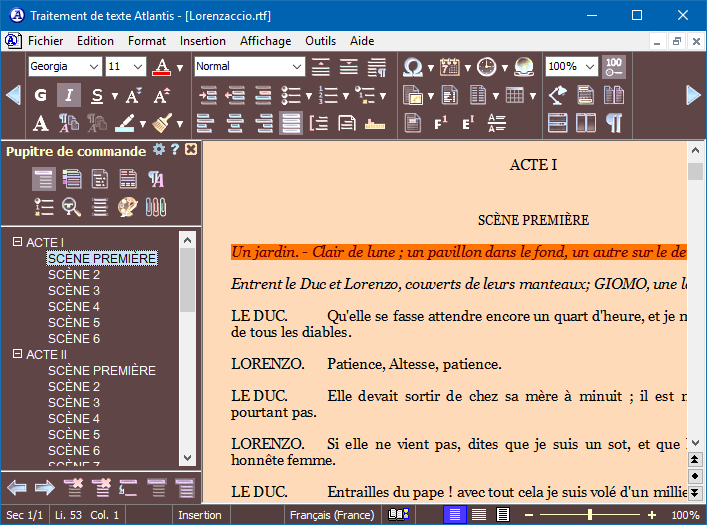Image resolution: width=707 pixels, height=525 pixels.
Task: Align paragraph left in toolbar
Action: 206,123
